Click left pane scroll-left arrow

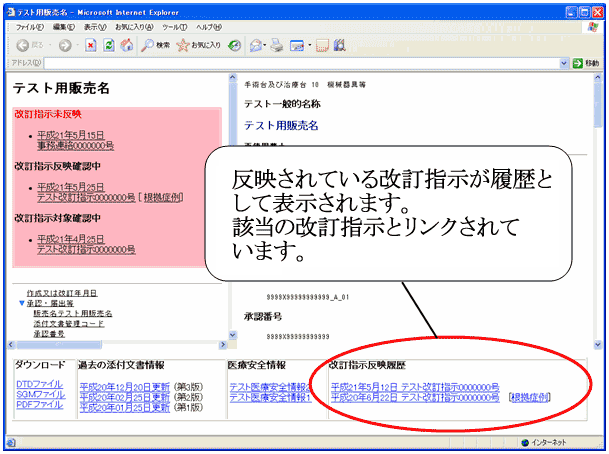(x=11, y=344)
